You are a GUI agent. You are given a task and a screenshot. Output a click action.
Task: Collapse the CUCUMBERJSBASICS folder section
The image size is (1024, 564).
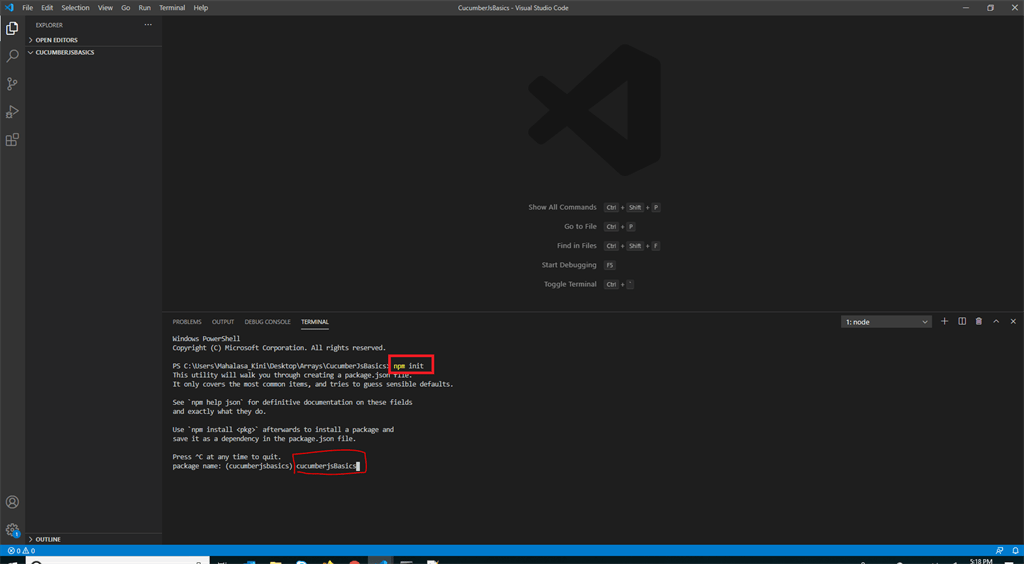[93, 52]
